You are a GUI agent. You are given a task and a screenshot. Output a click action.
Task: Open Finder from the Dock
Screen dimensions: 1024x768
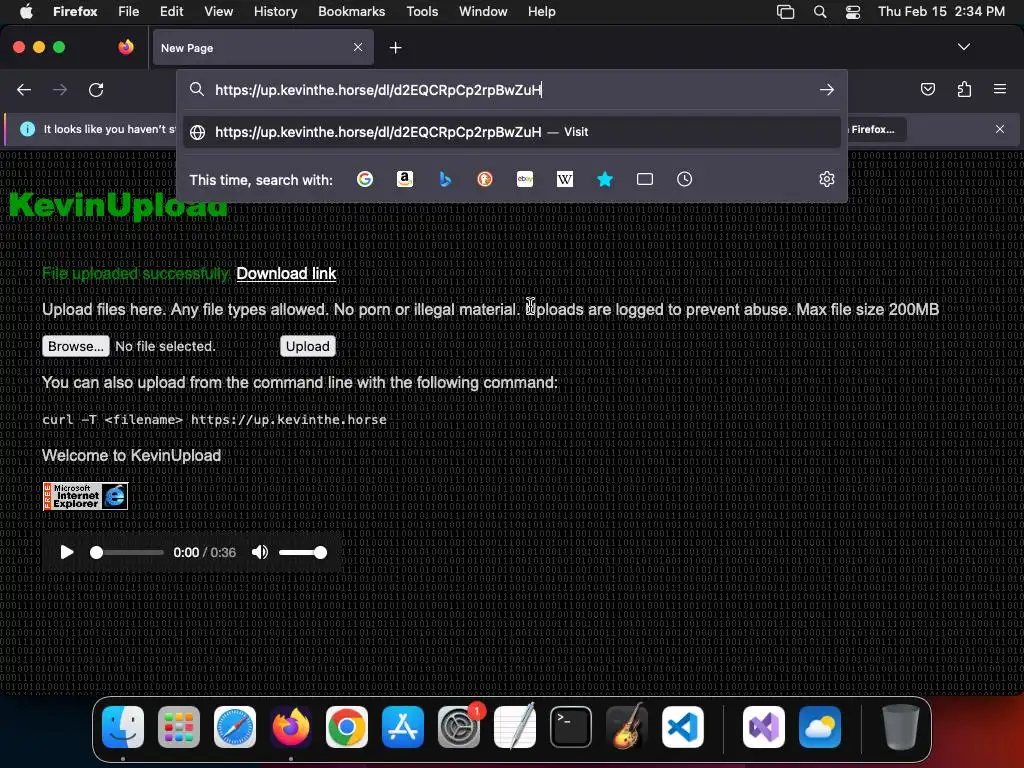pos(123,727)
